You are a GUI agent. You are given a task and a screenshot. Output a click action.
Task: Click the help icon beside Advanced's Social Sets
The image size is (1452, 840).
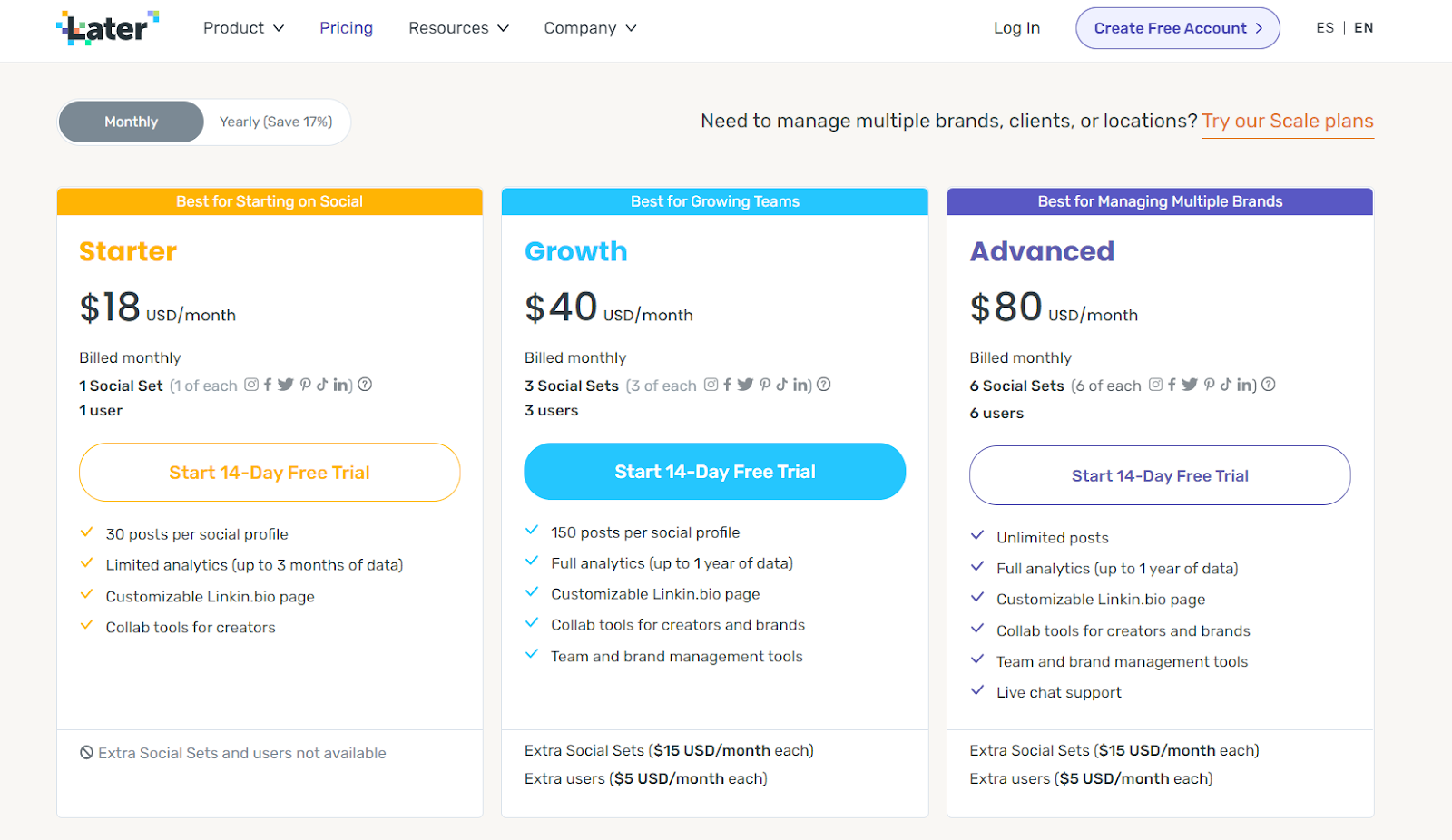(x=1269, y=385)
